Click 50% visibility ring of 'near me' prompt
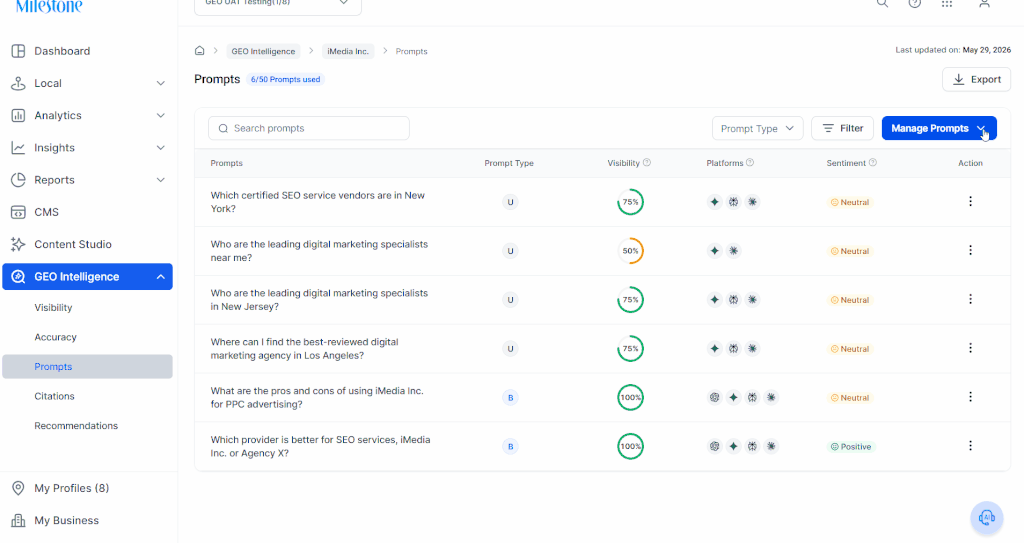This screenshot has height=543, width=1024. pyautogui.click(x=630, y=251)
